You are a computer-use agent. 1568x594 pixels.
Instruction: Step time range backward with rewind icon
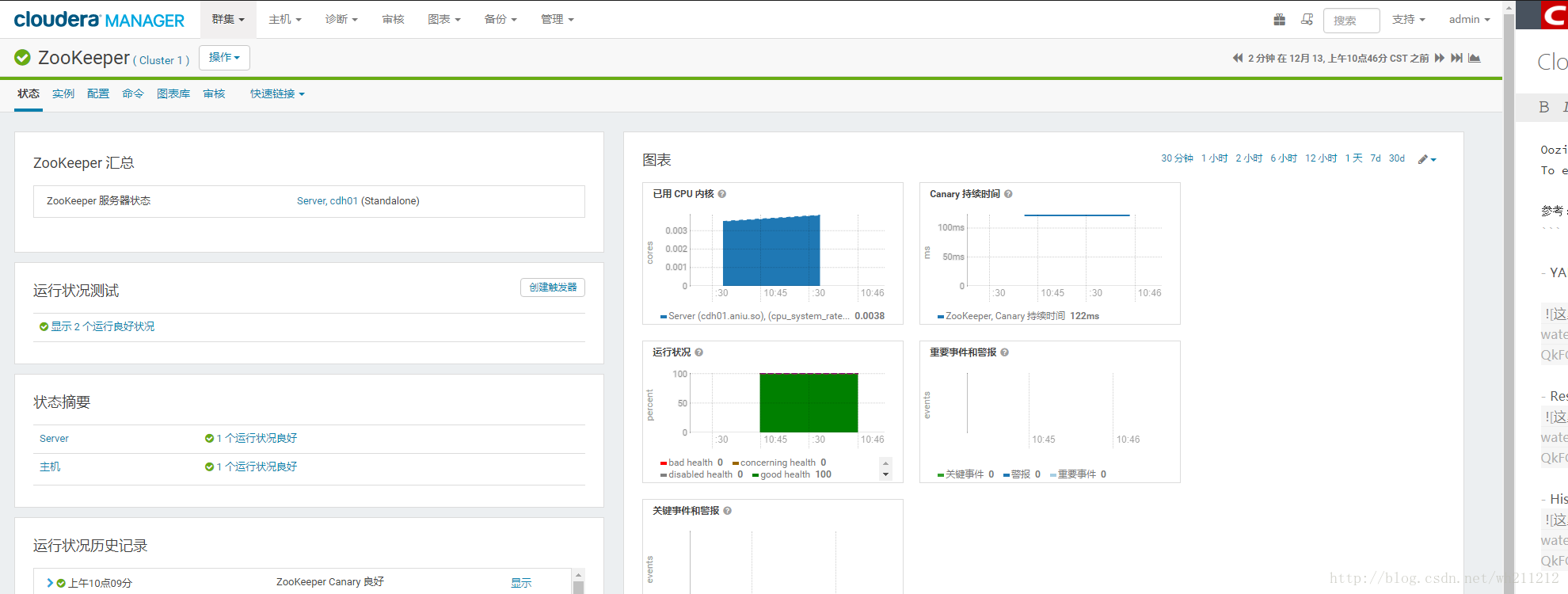[x=1238, y=58]
